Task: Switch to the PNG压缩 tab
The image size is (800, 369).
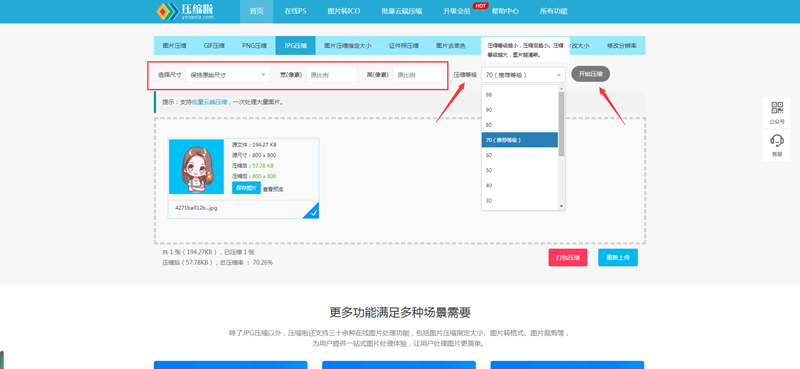Action: click(254, 45)
